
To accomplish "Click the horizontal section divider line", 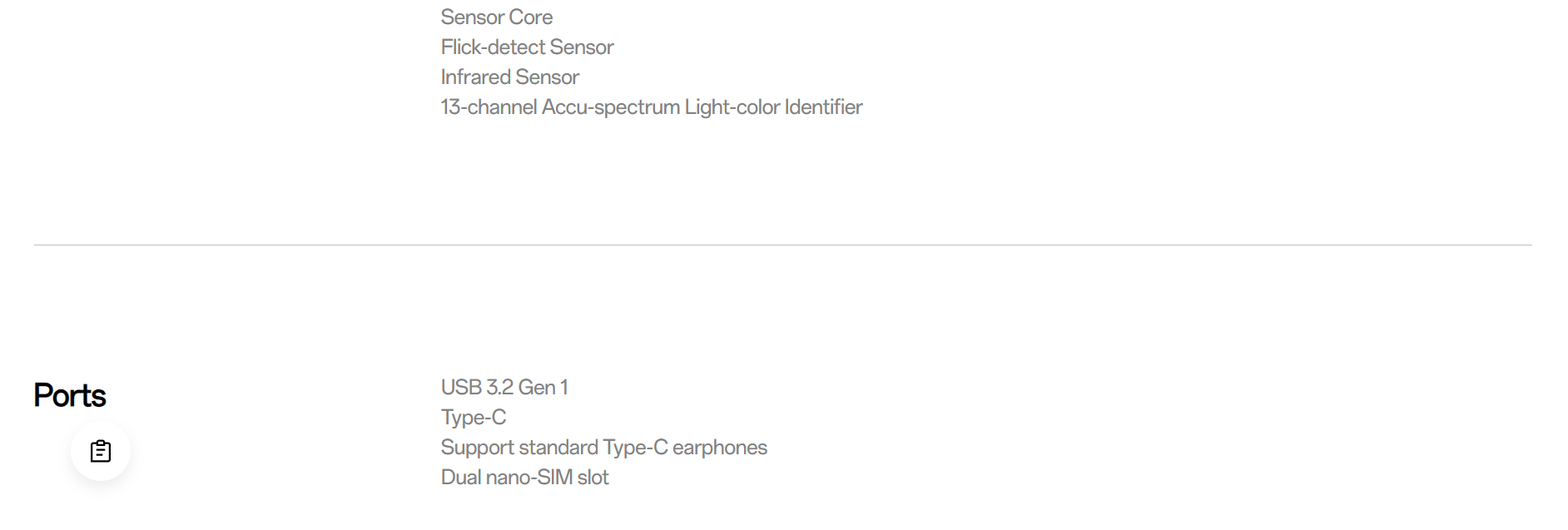I will click(x=782, y=245).
